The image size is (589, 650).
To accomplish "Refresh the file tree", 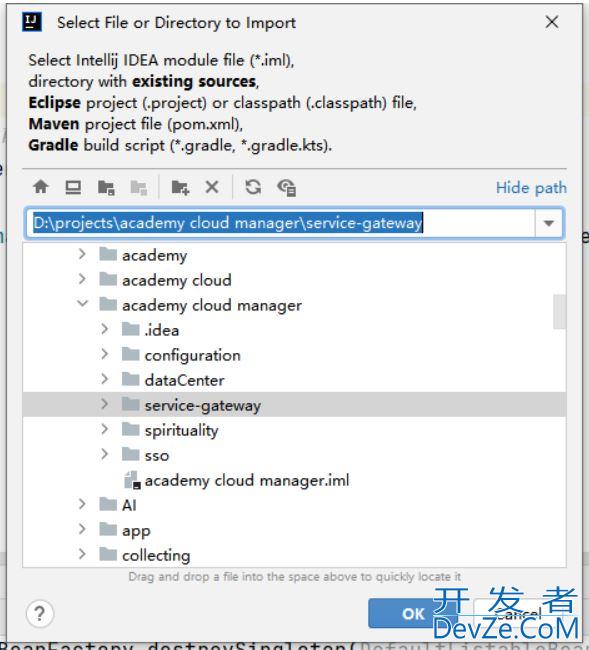I will pyautogui.click(x=253, y=187).
